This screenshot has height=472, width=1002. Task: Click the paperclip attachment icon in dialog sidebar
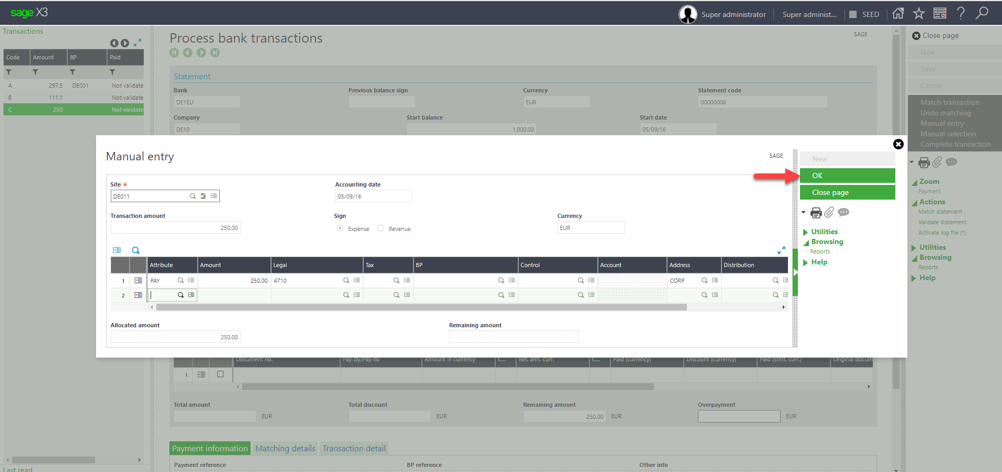tap(830, 213)
